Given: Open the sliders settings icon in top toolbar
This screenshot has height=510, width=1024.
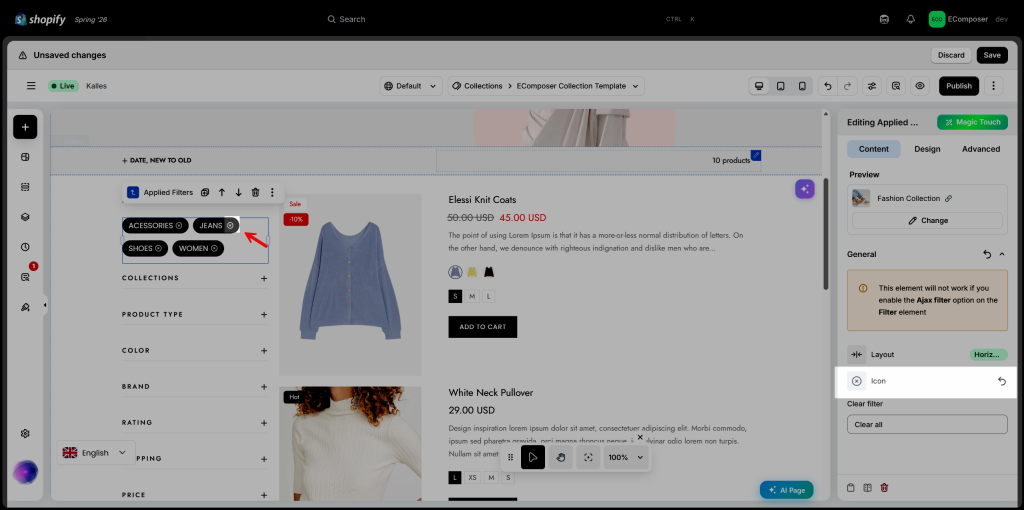Looking at the screenshot, I should [x=871, y=86].
